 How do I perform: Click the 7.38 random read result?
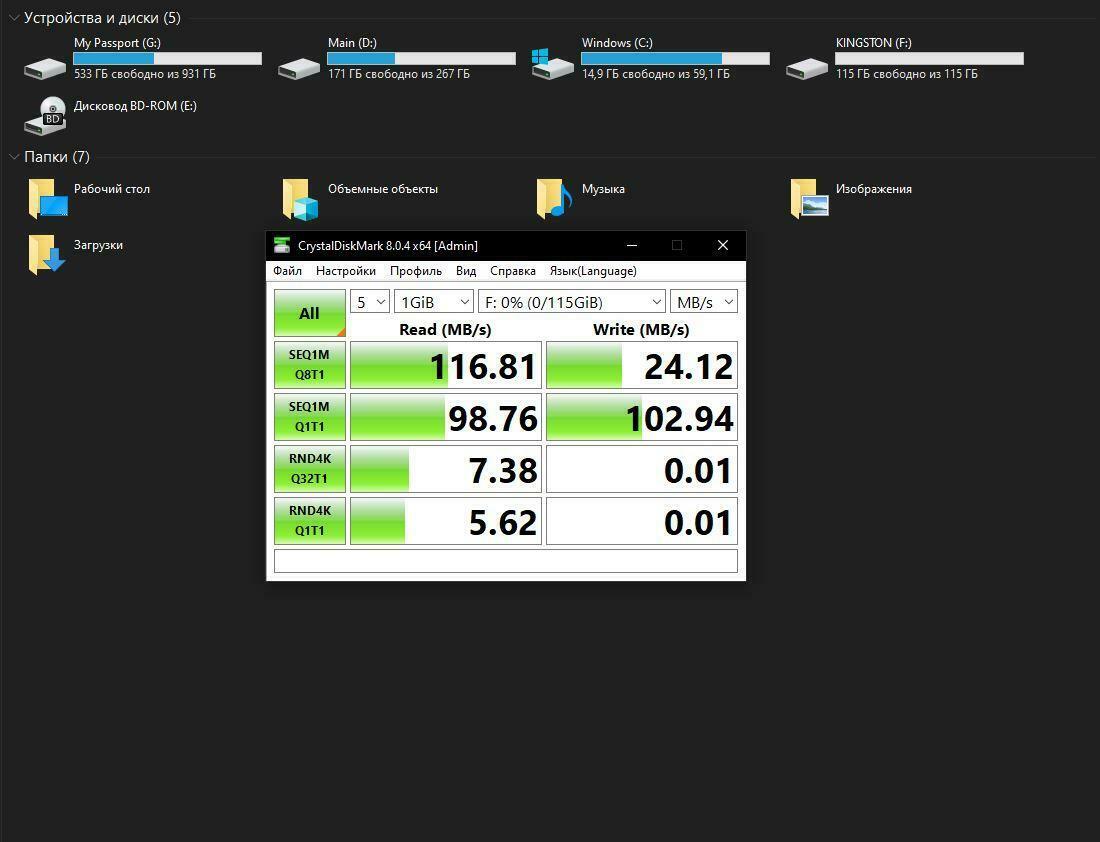point(446,469)
